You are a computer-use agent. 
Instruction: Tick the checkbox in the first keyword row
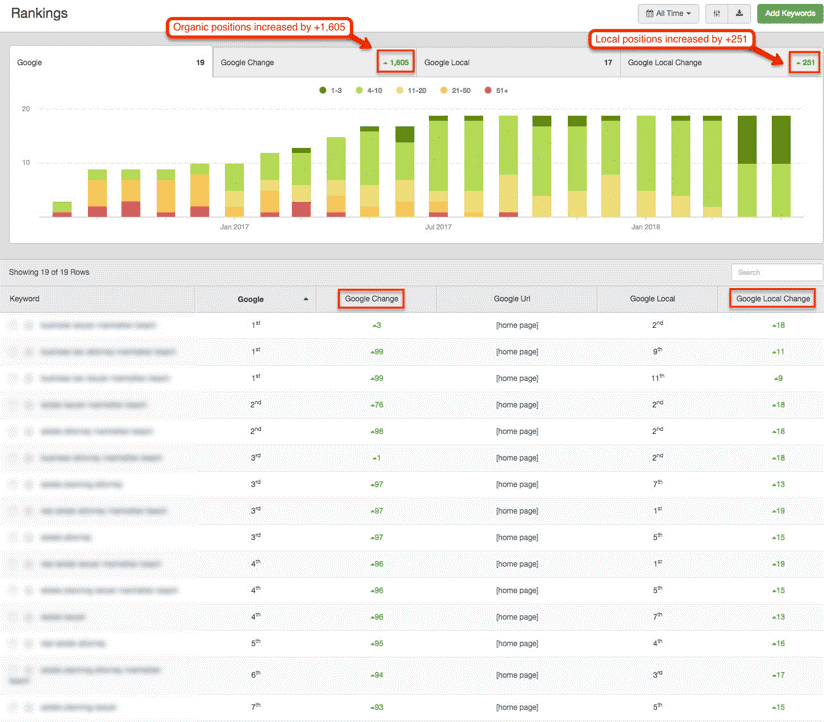point(13,325)
